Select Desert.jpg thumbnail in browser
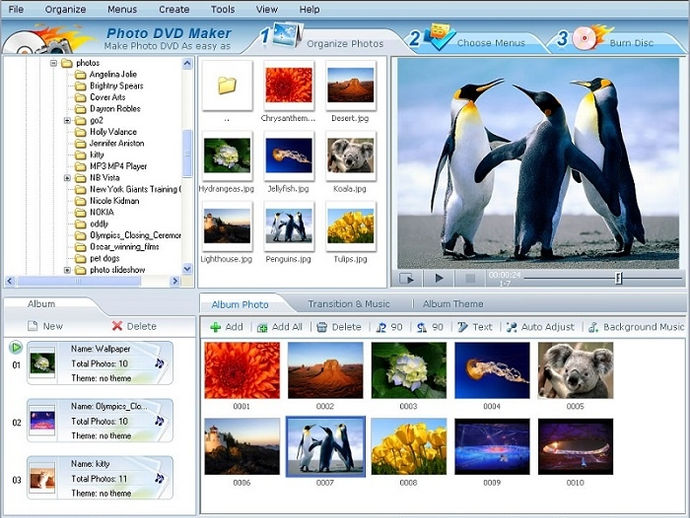Screen dimensions: 690x518 (351, 85)
